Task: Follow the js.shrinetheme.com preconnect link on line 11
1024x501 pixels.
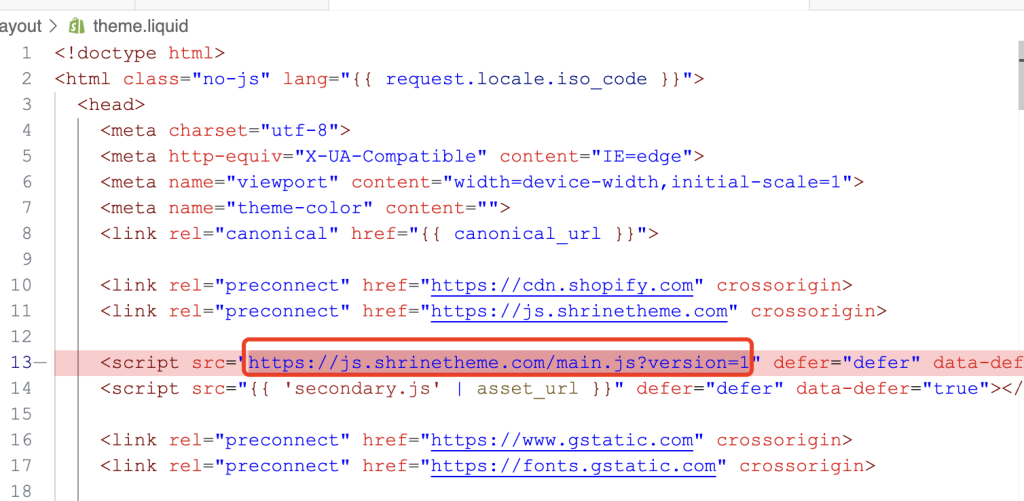Action: pos(579,311)
